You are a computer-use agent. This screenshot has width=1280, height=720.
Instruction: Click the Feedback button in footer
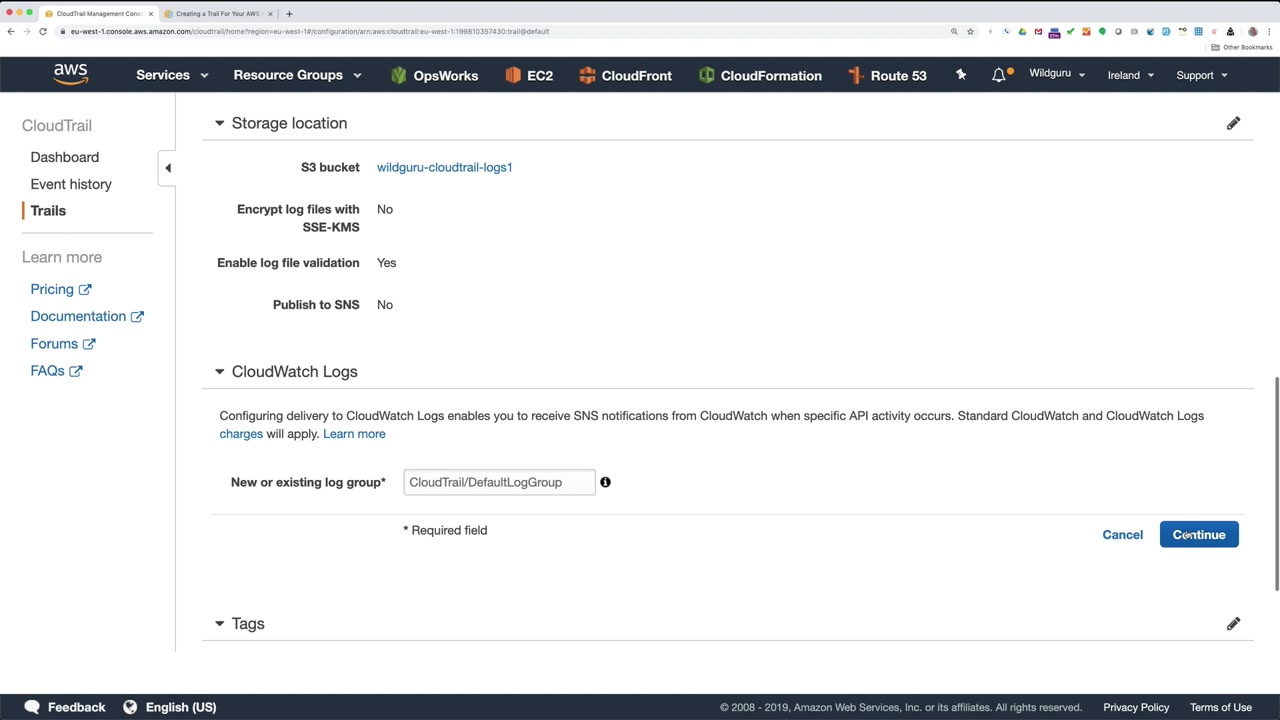click(x=64, y=707)
